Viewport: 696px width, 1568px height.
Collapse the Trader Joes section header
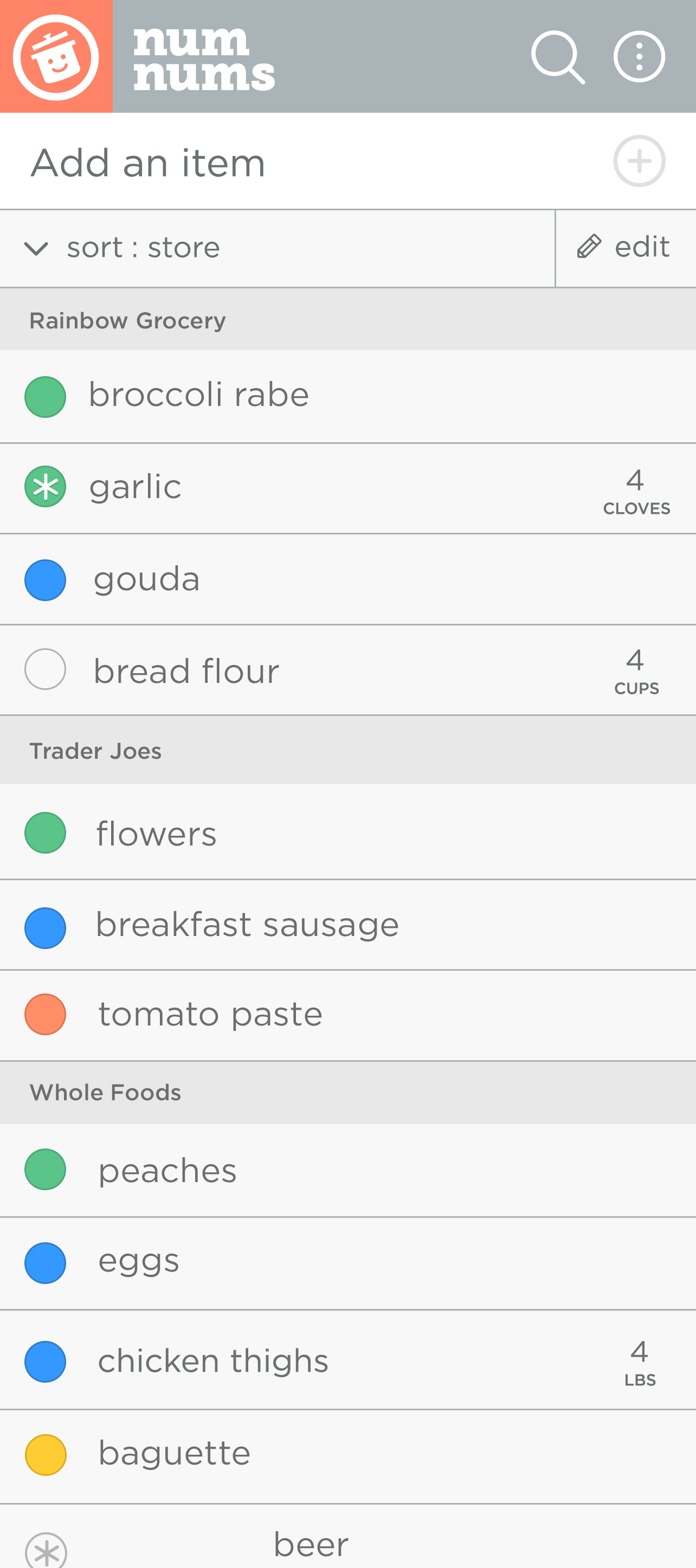pos(95,751)
